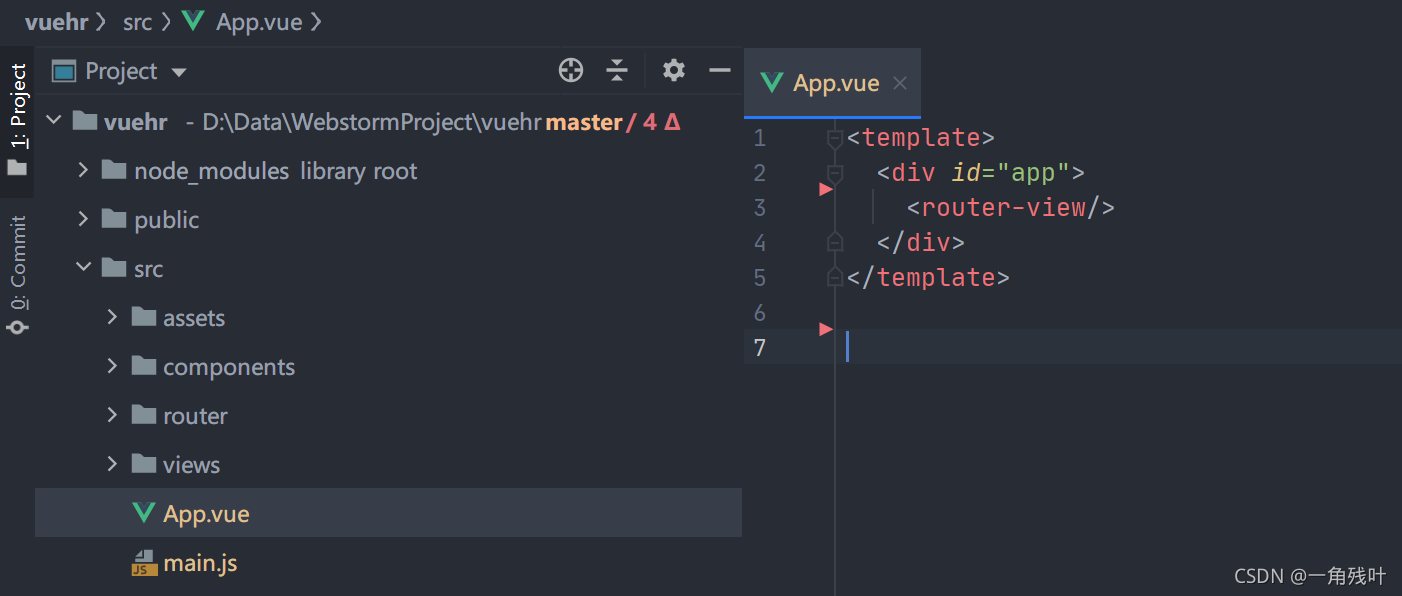
Task: Switch to the App.vue editor tab
Action: [x=833, y=83]
